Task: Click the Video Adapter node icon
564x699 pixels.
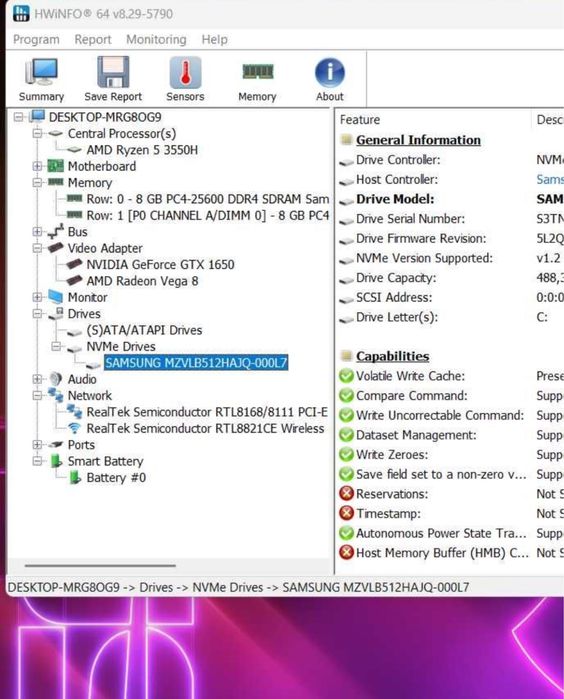Action: click(x=56, y=247)
